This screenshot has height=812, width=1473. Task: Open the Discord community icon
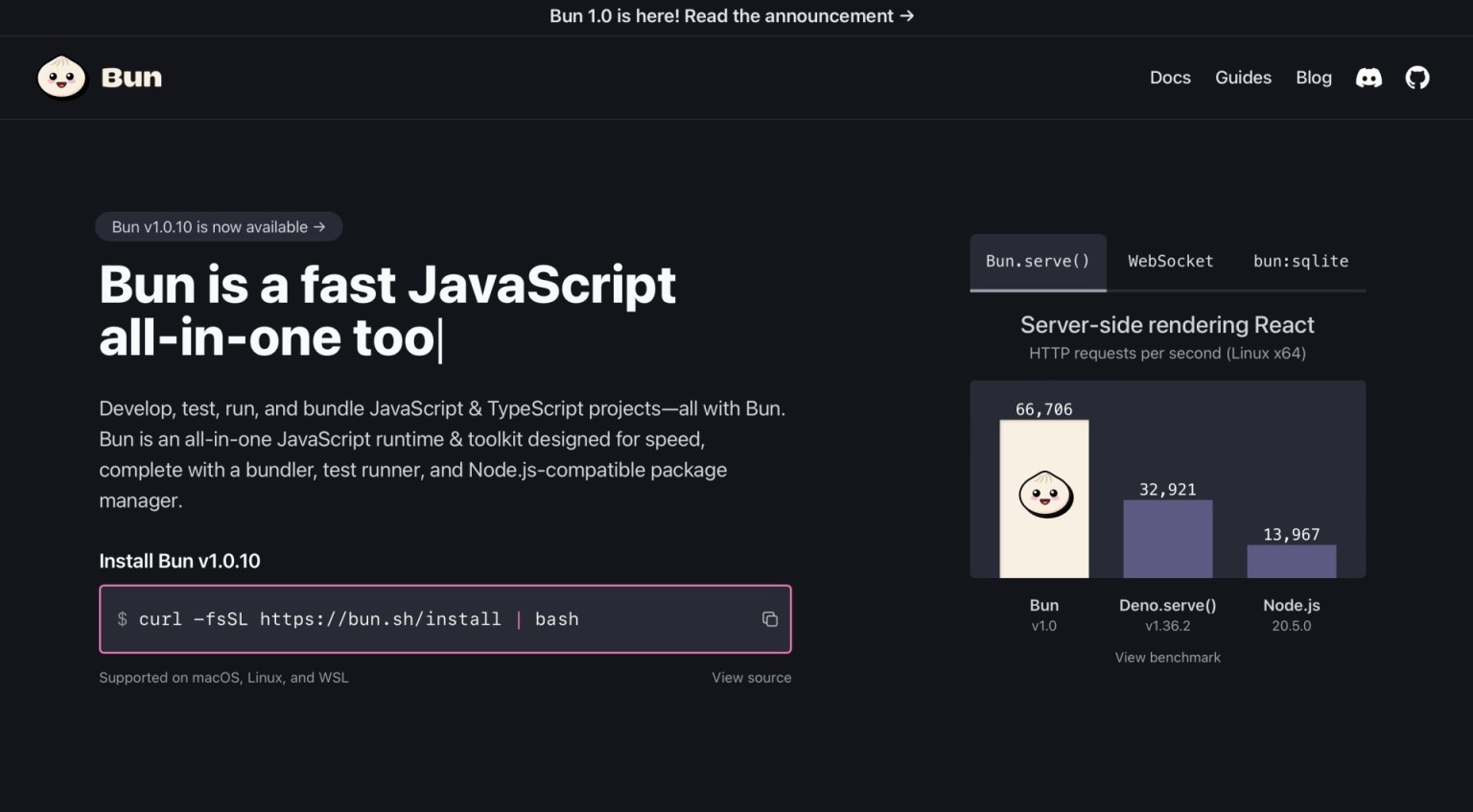(x=1368, y=78)
